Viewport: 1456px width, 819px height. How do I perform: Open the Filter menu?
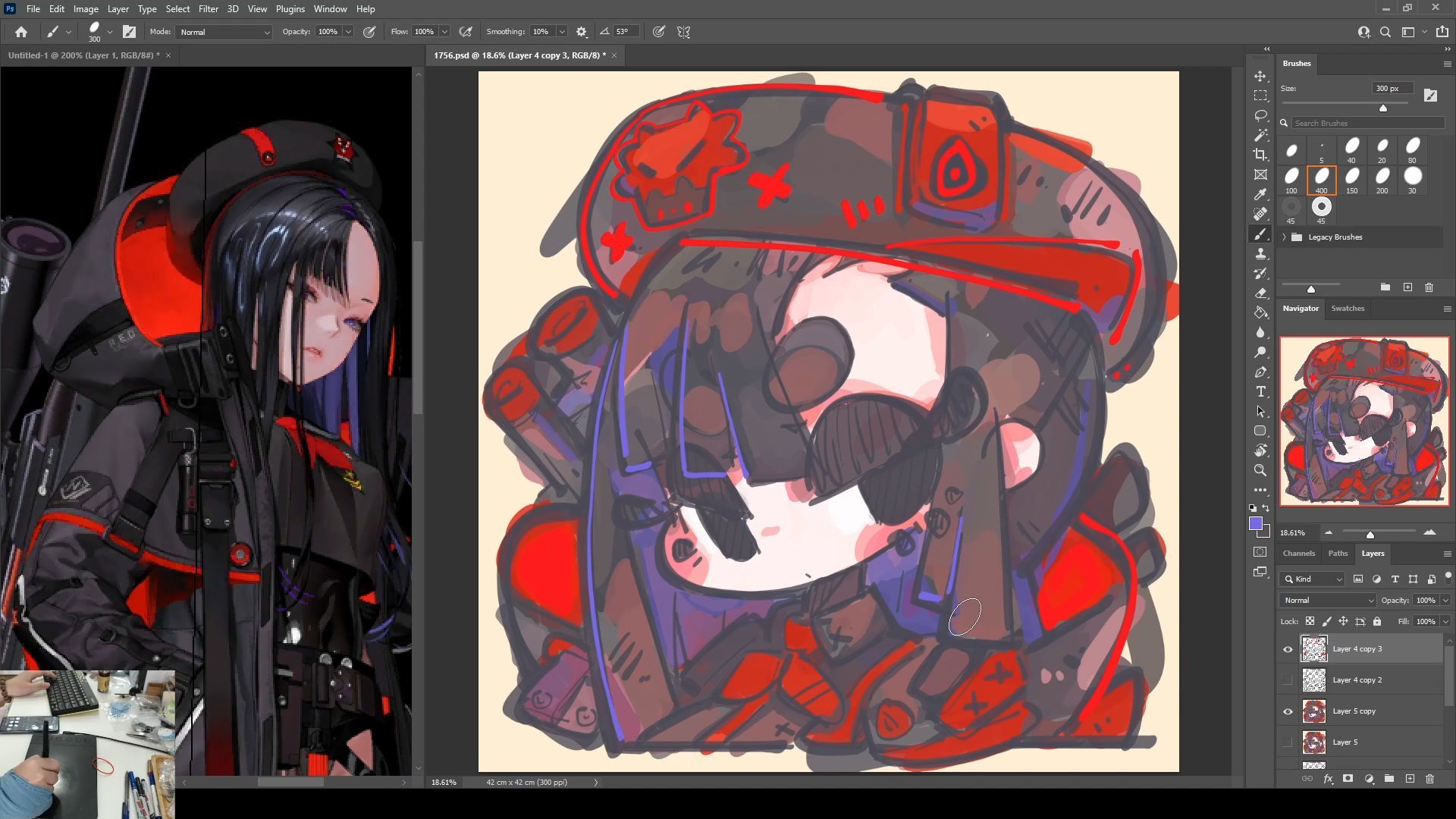208,9
